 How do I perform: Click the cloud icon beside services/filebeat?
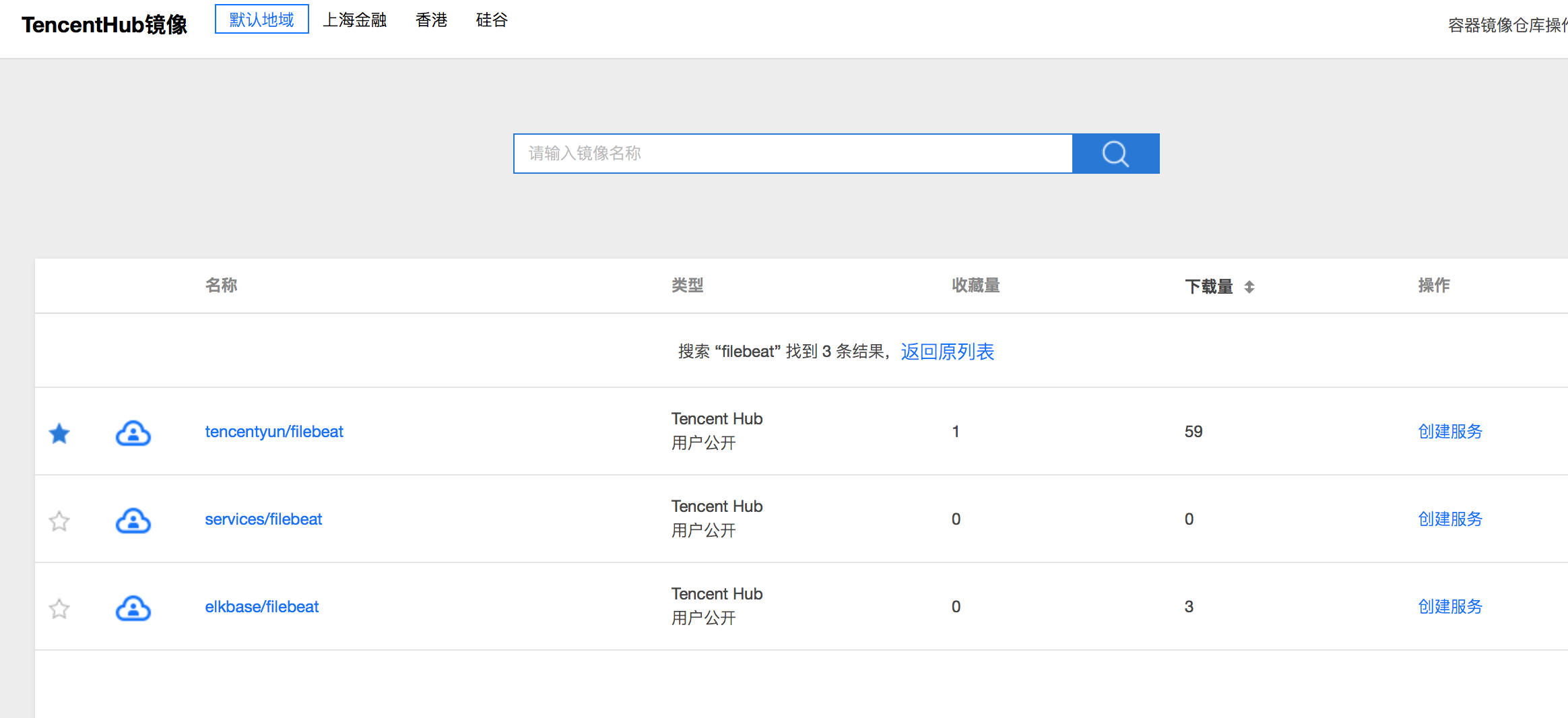pos(133,521)
